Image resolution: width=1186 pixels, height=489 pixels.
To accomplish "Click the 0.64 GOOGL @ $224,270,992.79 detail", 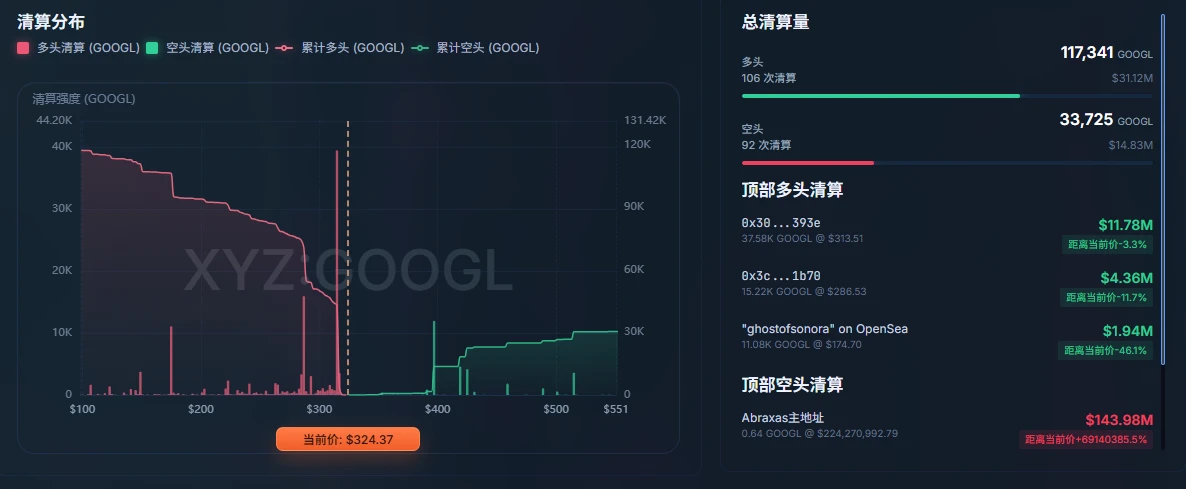I will [x=820, y=434].
